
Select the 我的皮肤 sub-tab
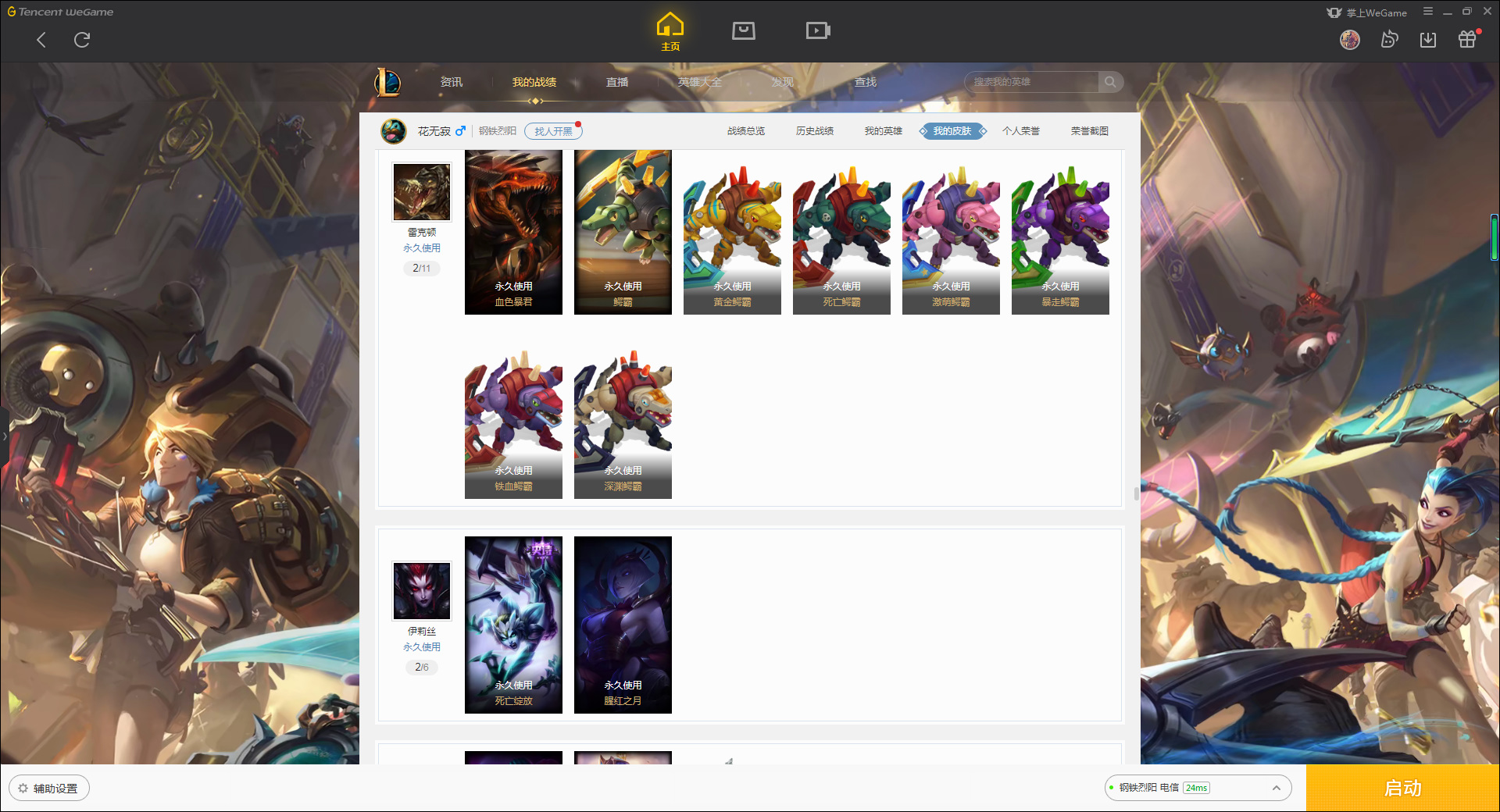[x=952, y=131]
